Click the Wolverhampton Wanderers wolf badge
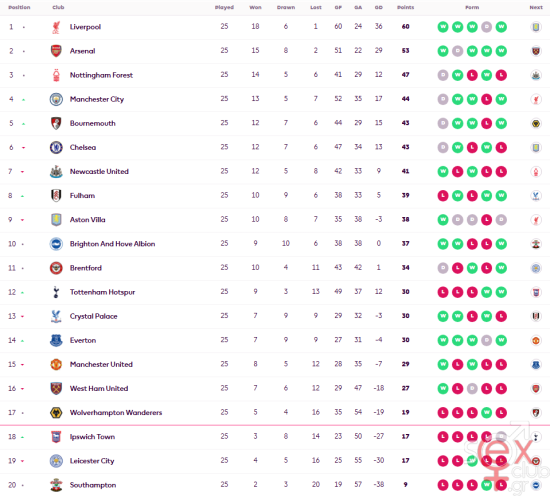 (x=56, y=413)
